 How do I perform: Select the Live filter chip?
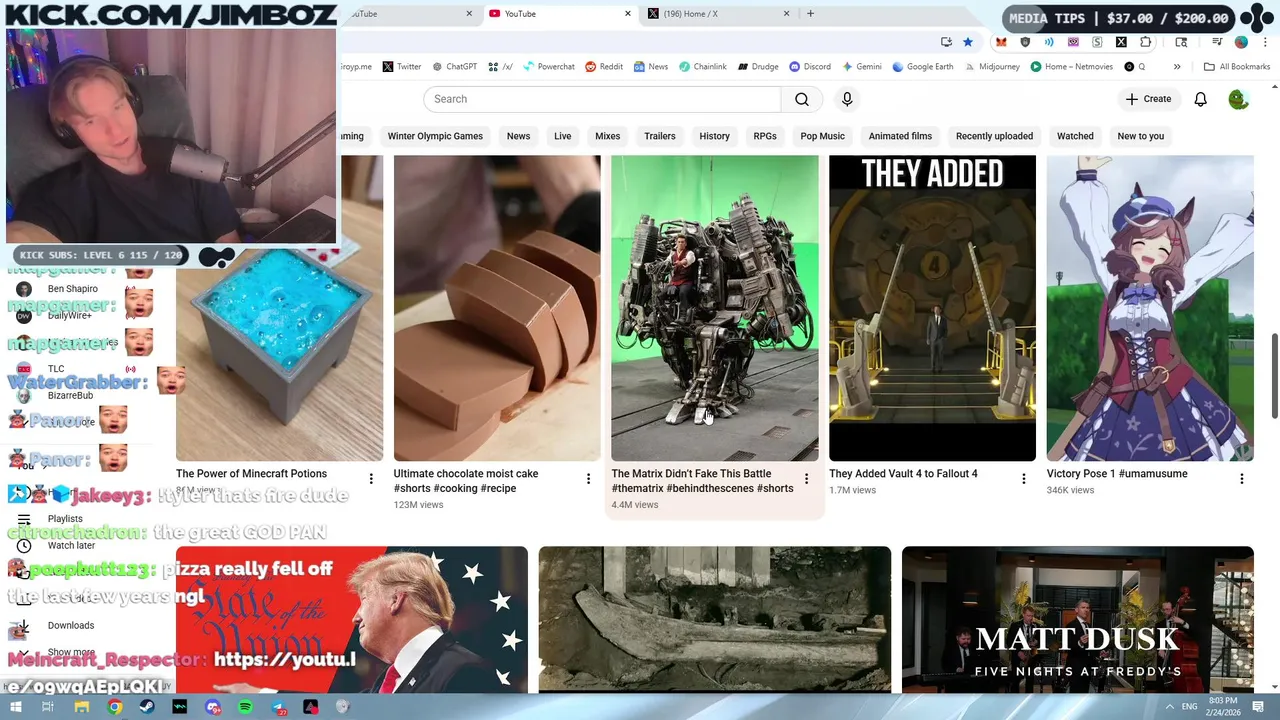point(563,136)
